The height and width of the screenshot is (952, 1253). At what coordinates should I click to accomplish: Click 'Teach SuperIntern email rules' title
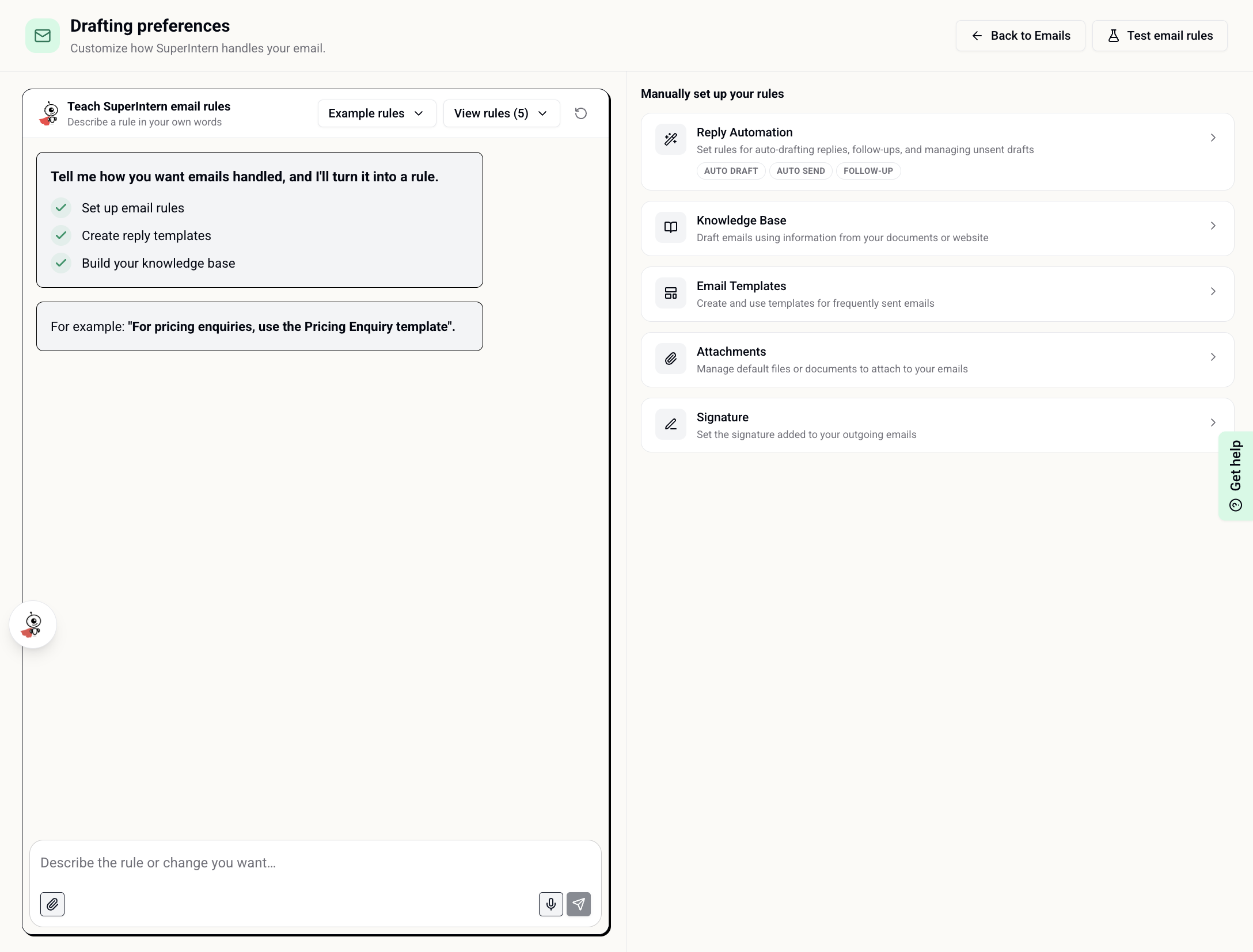(x=149, y=106)
